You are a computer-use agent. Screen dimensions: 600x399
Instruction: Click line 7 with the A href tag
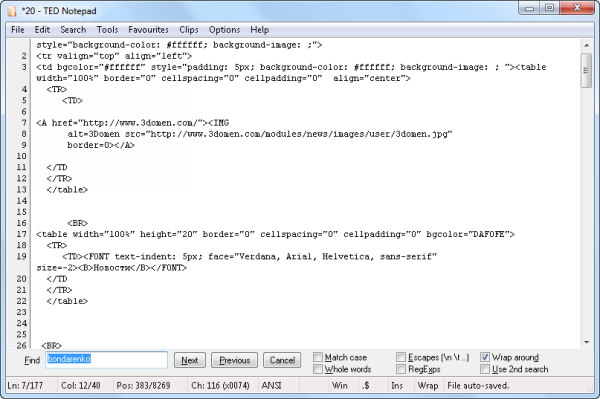tap(133, 123)
